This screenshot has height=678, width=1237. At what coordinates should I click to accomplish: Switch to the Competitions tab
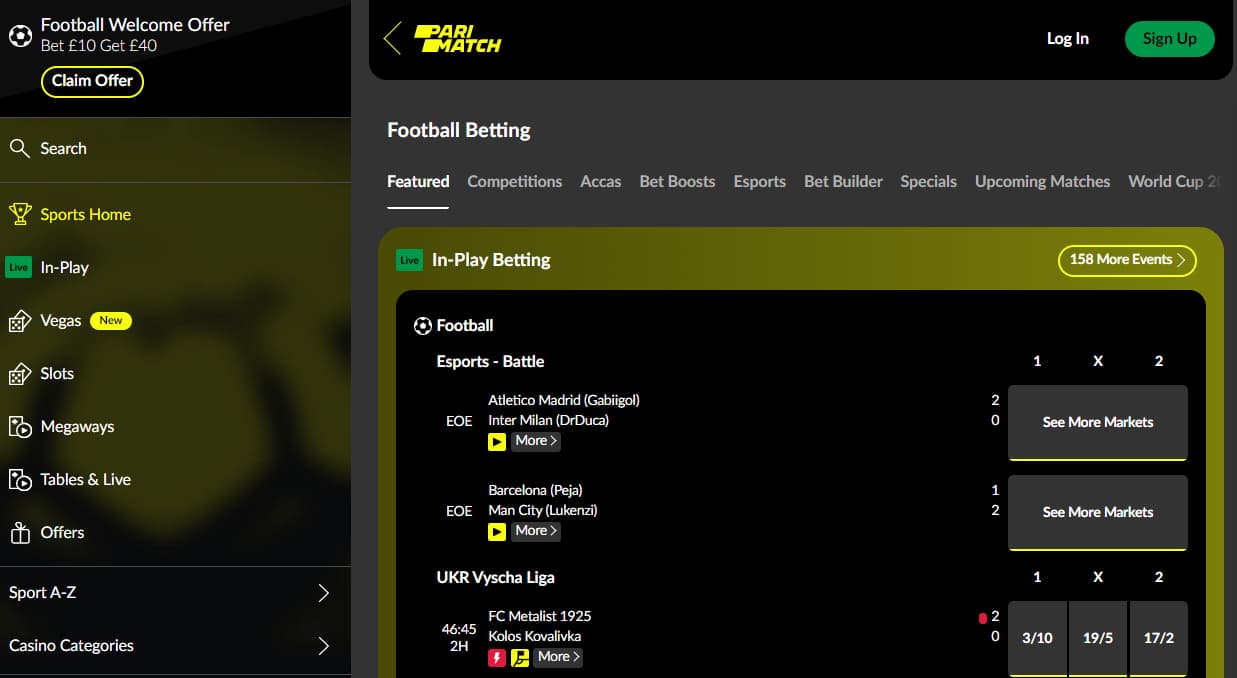pyautogui.click(x=515, y=181)
